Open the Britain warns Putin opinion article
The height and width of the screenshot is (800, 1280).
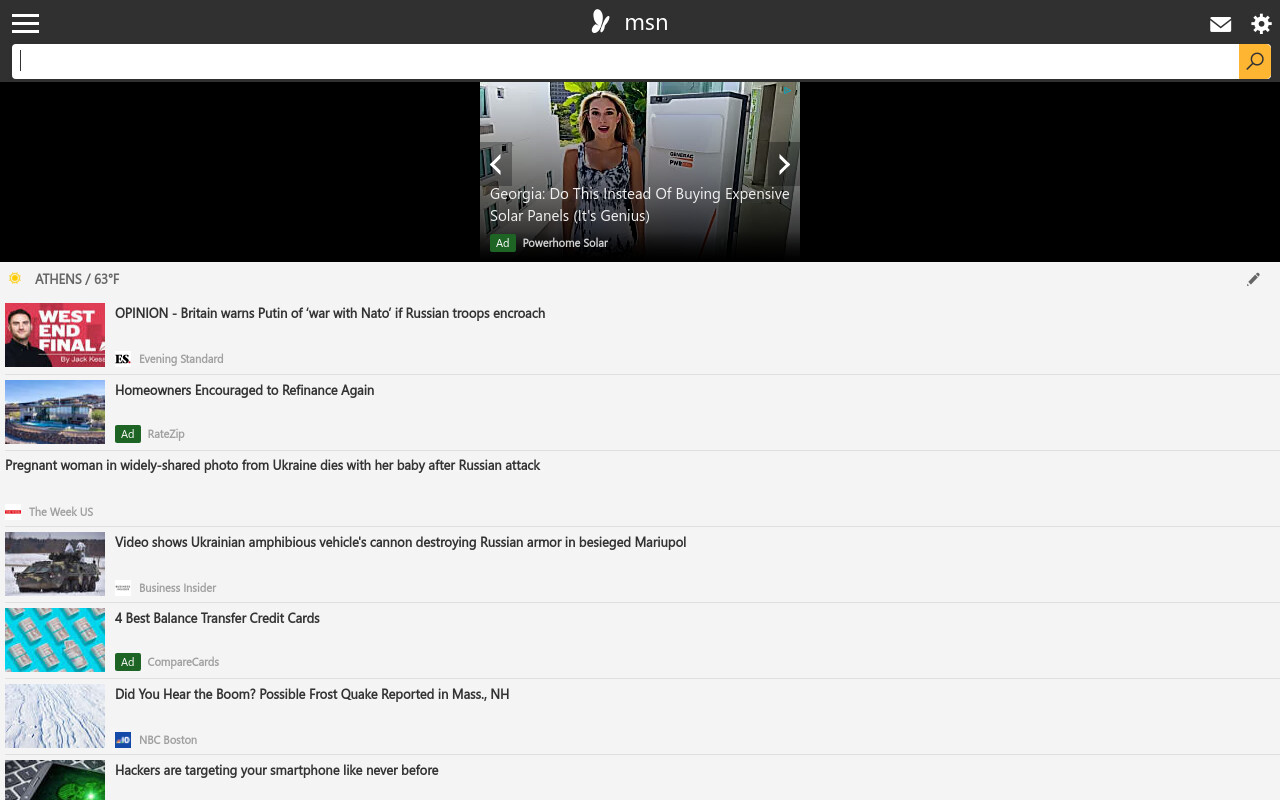[330, 313]
